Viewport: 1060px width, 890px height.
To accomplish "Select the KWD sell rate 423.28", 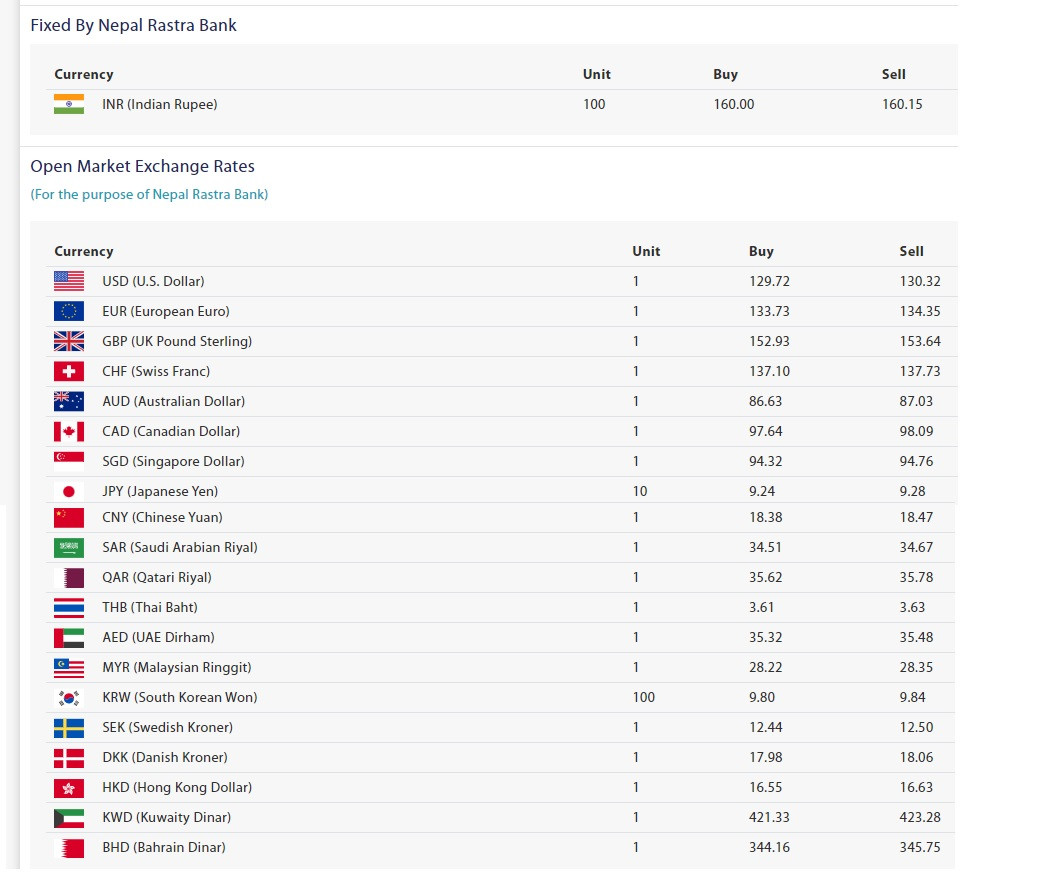I will 920,818.
